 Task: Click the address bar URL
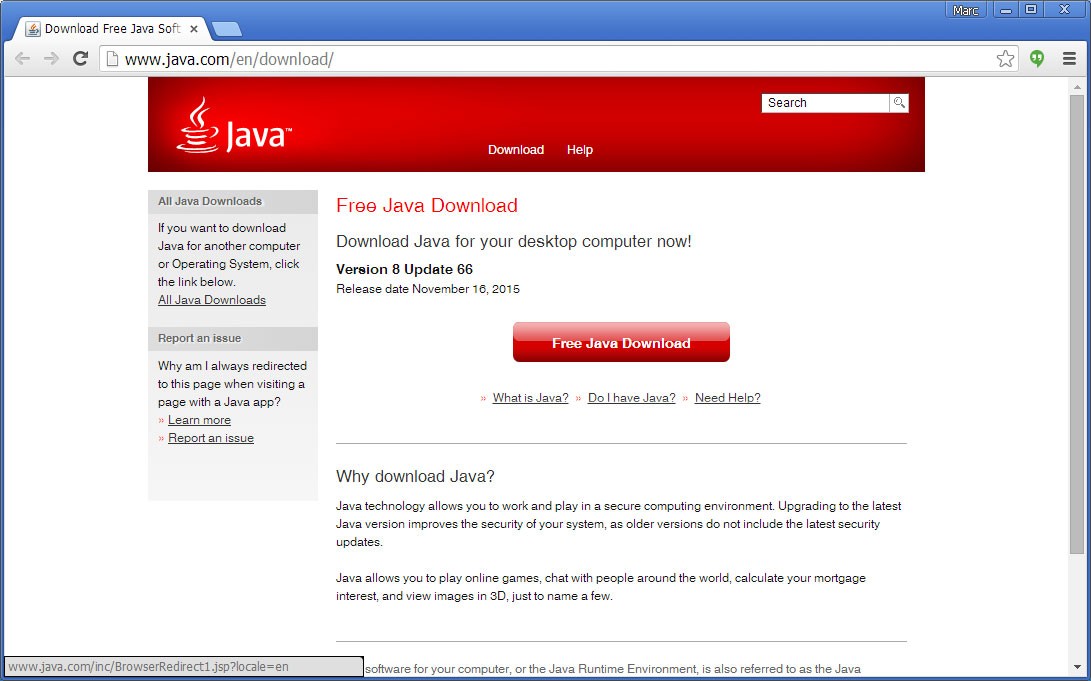[230, 59]
